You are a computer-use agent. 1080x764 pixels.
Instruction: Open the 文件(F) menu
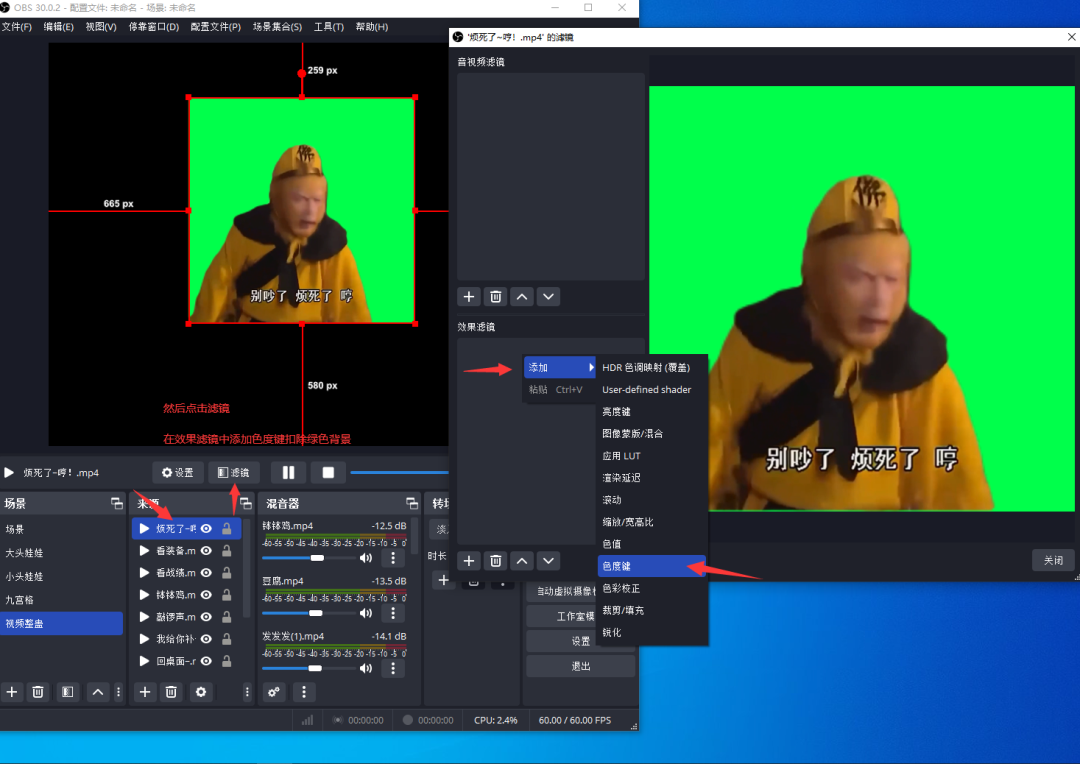17,27
